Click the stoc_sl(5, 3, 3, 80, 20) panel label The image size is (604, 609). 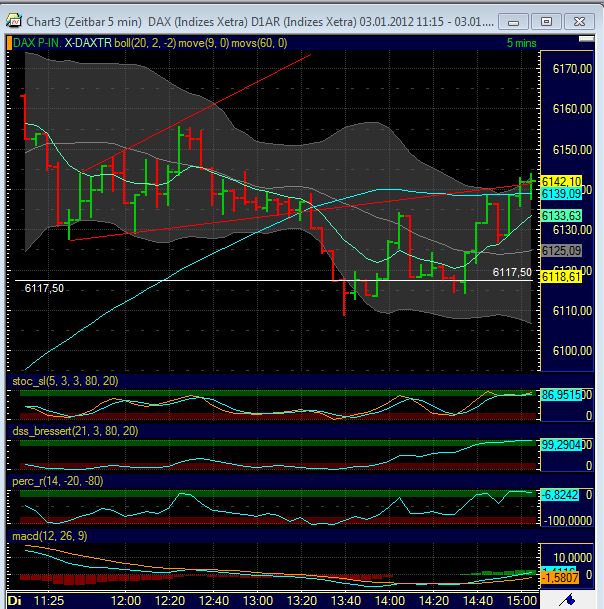(x=65, y=381)
